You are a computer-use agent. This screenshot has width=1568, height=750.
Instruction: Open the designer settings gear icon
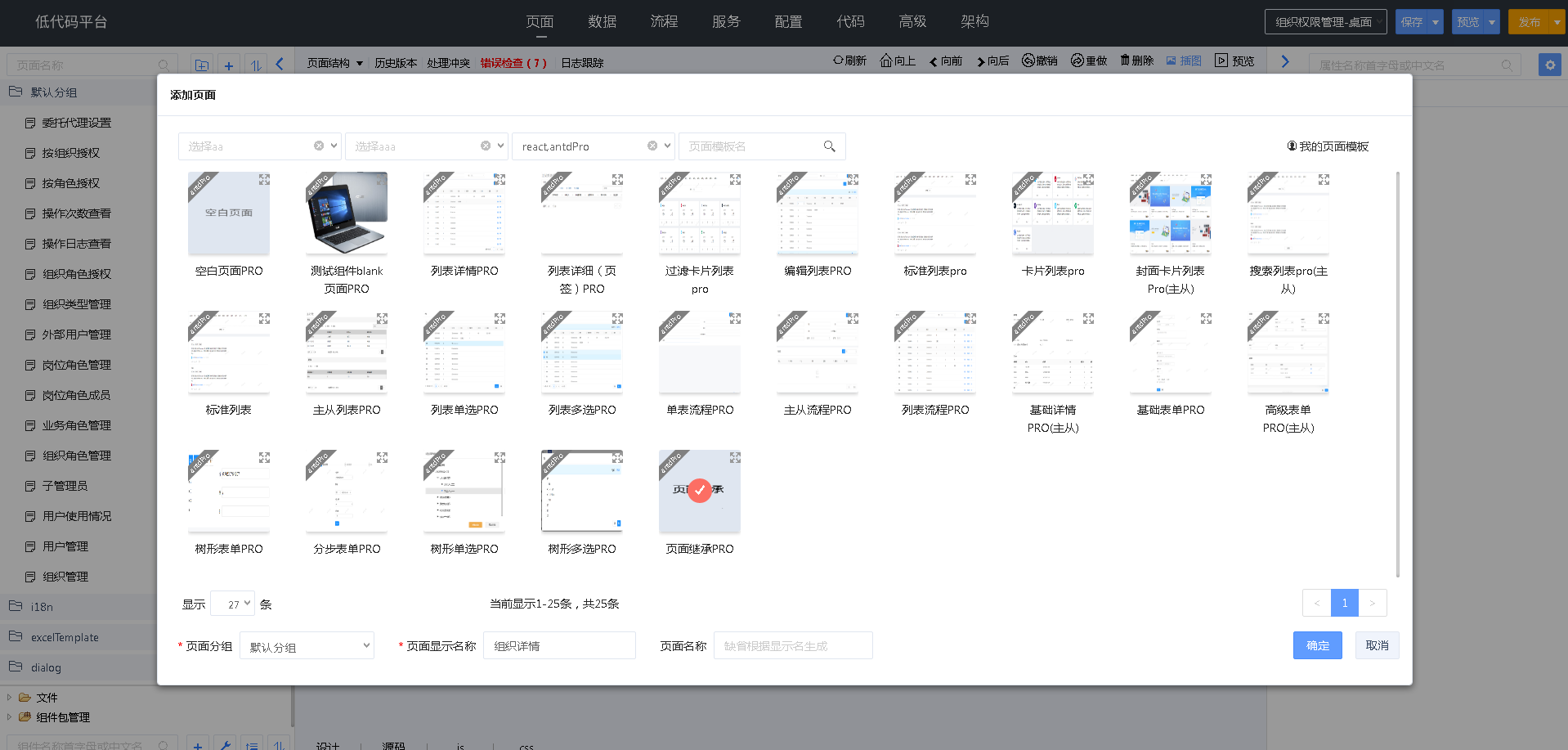click(x=1549, y=64)
